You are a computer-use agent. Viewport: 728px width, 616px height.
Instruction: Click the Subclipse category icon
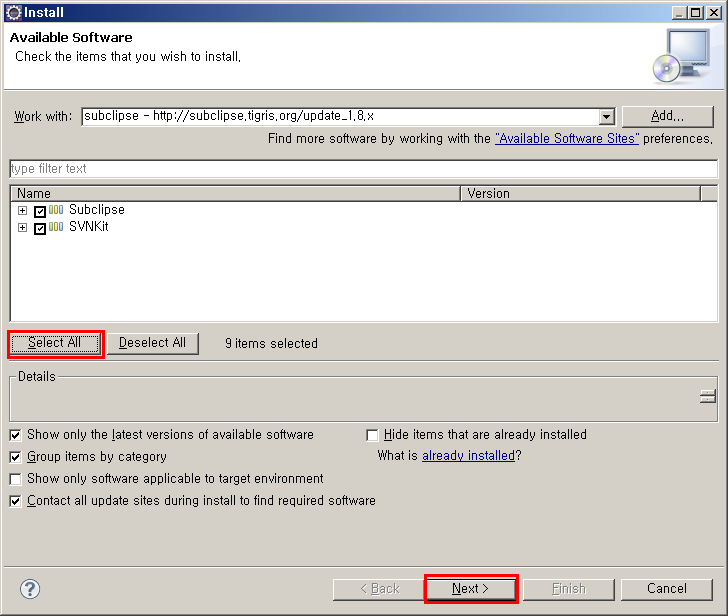tap(56, 210)
